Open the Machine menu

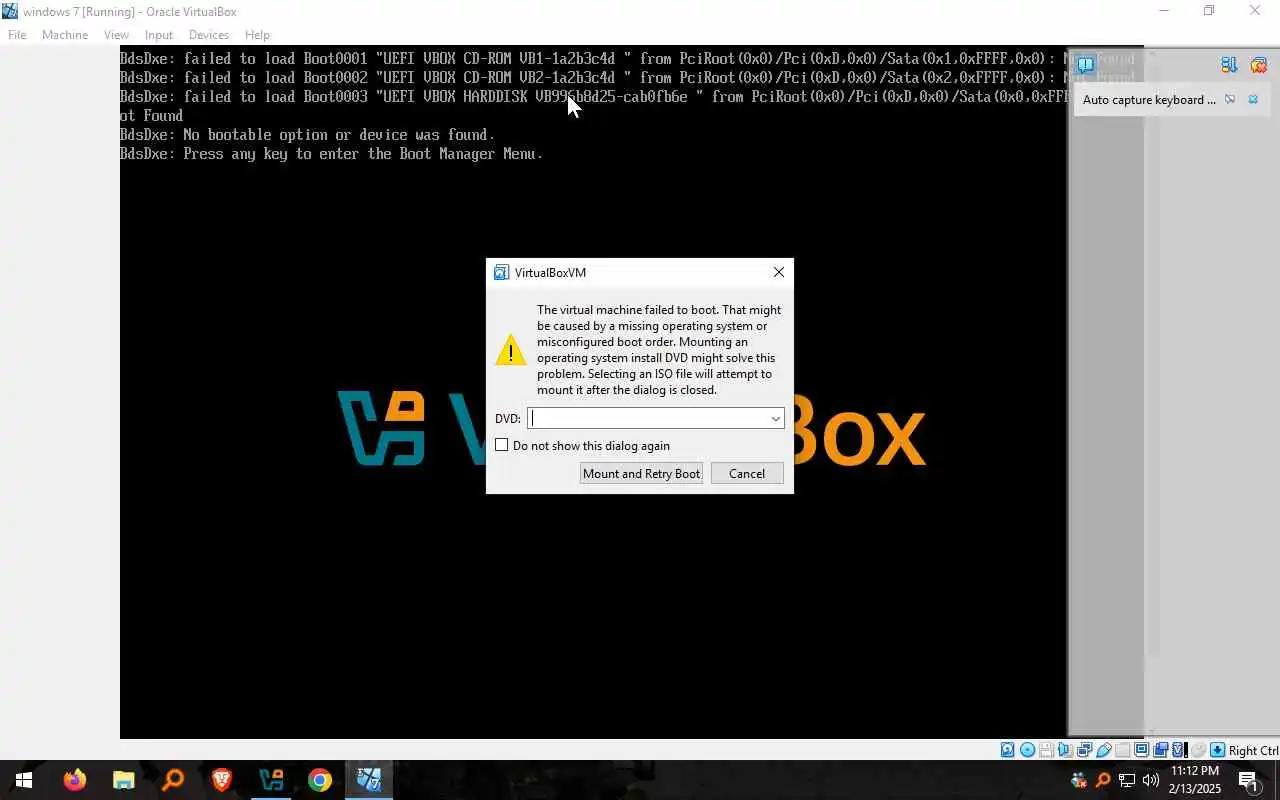[65, 34]
